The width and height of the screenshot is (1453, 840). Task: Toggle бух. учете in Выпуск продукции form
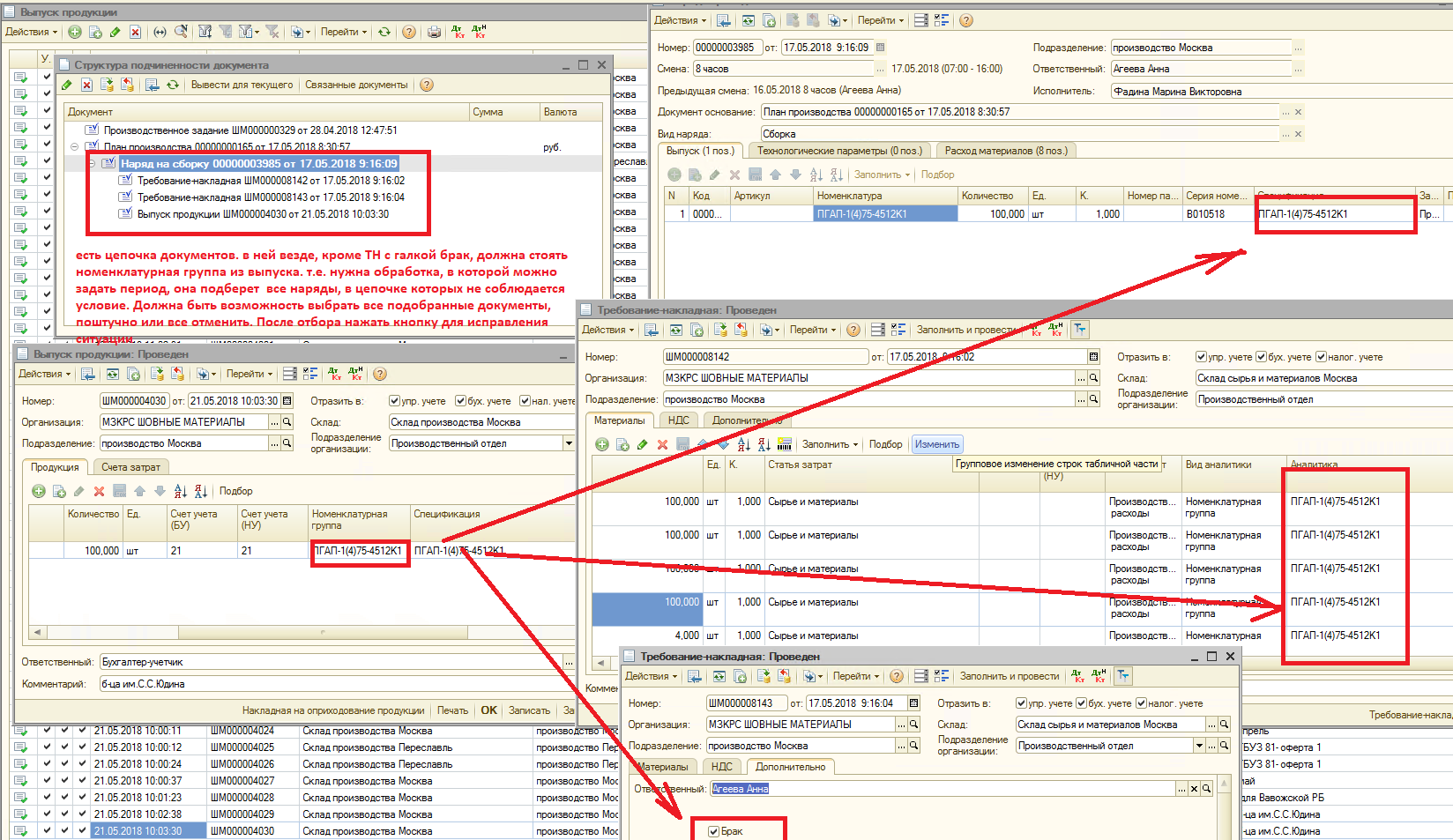pyautogui.click(x=460, y=401)
